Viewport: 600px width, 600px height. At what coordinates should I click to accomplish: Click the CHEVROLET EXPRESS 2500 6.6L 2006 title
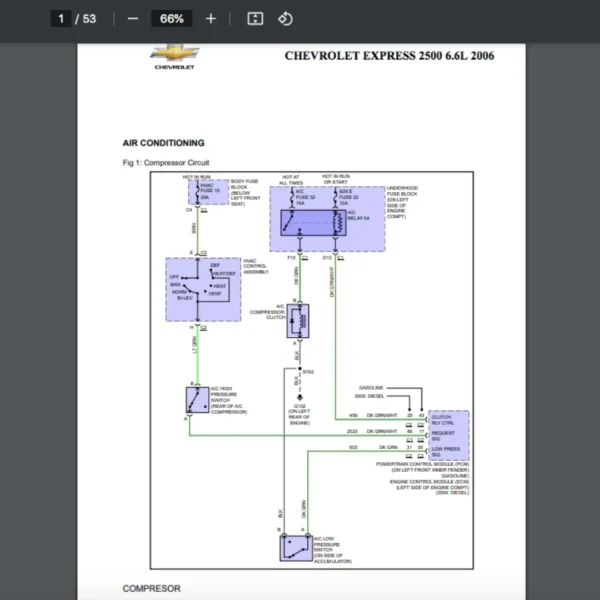pos(389,55)
